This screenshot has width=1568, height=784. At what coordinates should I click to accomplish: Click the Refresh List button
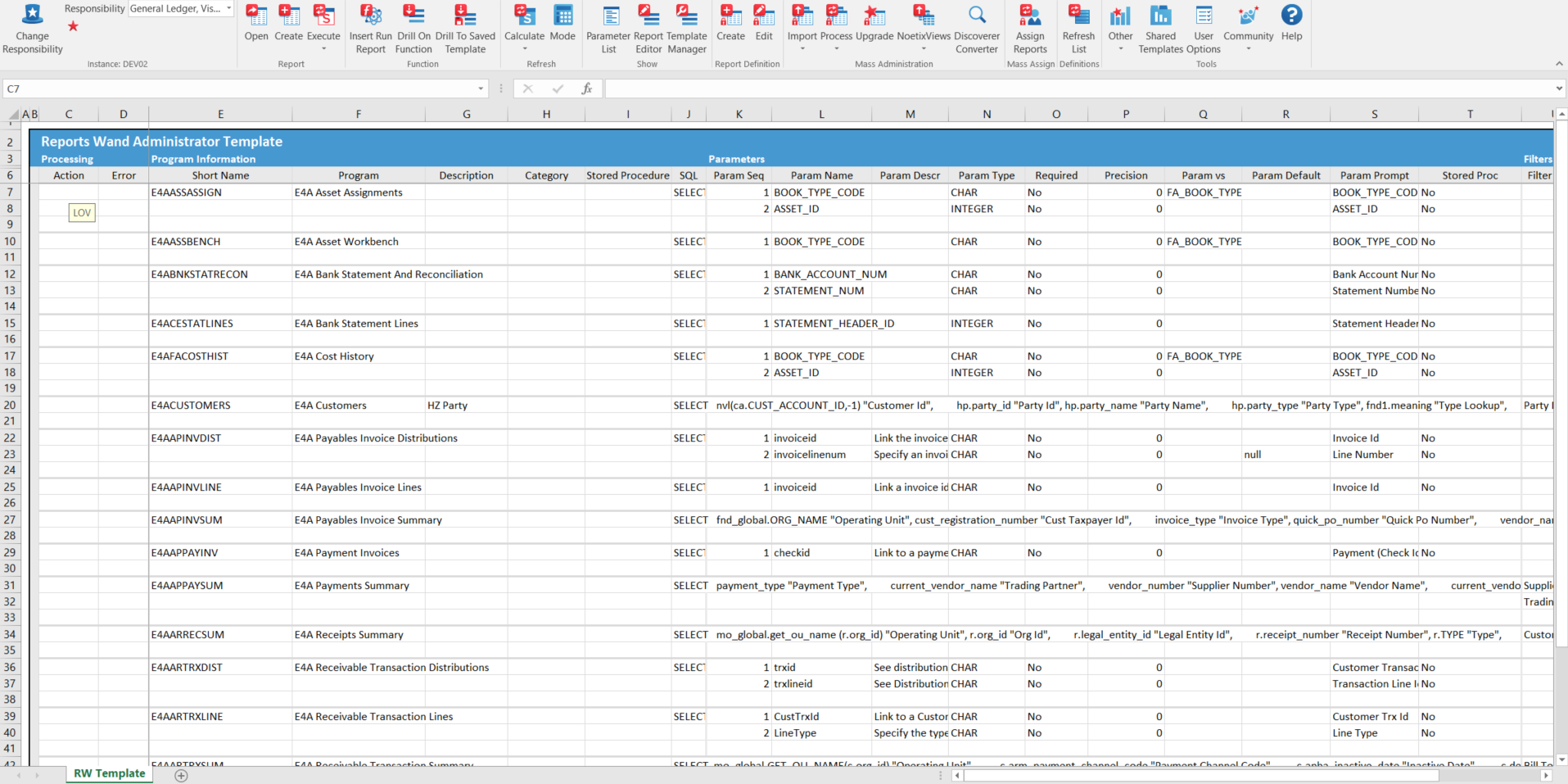click(x=1078, y=29)
